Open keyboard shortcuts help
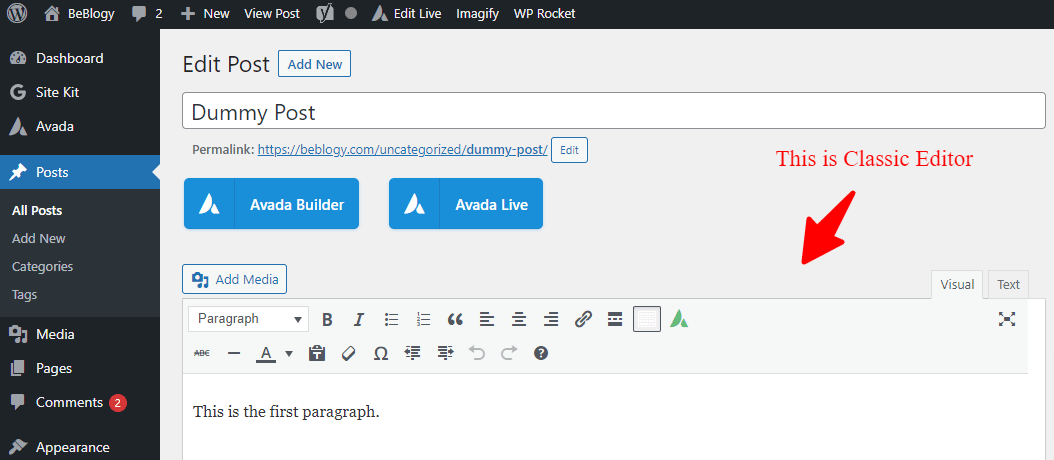 click(x=541, y=353)
